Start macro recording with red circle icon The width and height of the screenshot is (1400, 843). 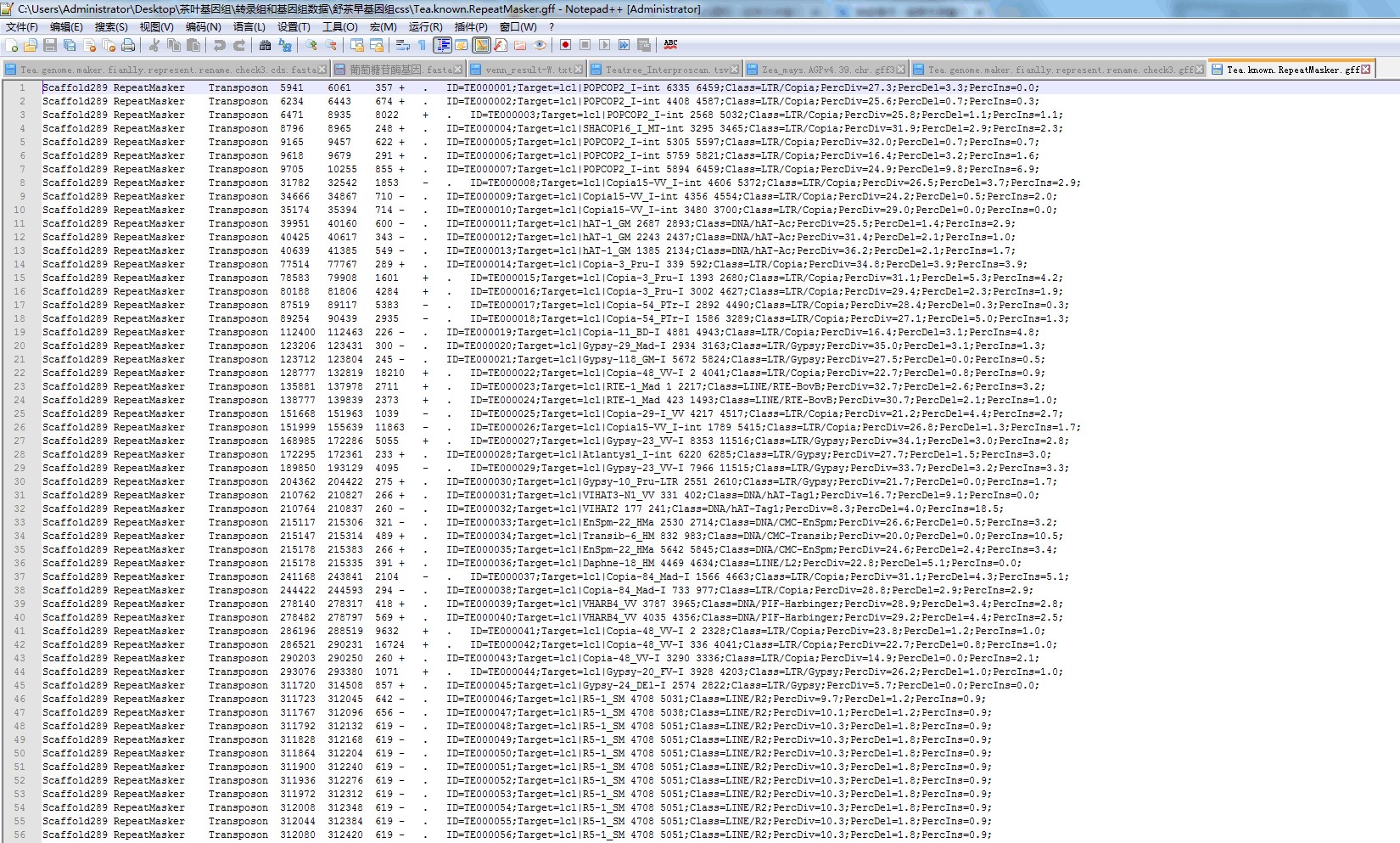(565, 45)
